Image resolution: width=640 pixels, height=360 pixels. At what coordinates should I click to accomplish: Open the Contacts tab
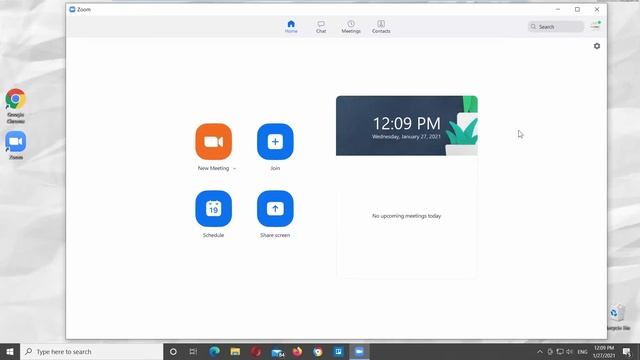[381, 27]
